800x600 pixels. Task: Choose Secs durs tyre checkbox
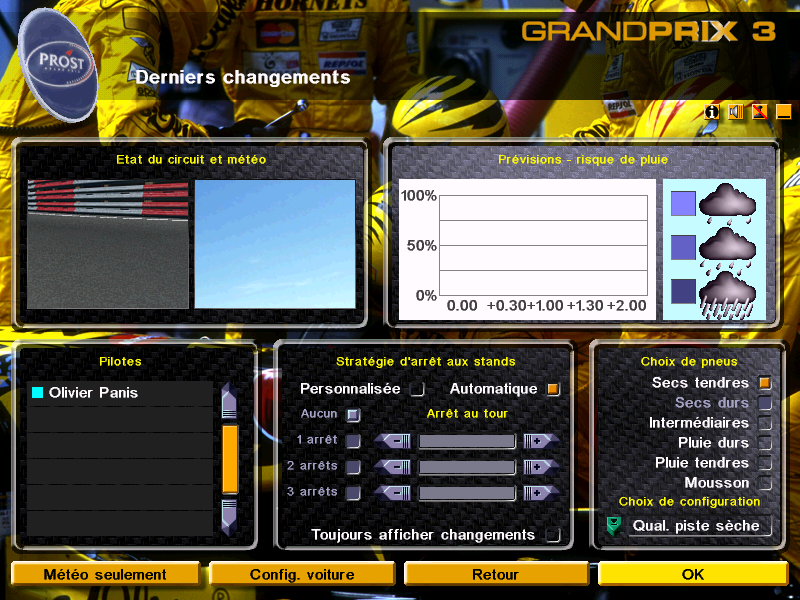click(764, 403)
